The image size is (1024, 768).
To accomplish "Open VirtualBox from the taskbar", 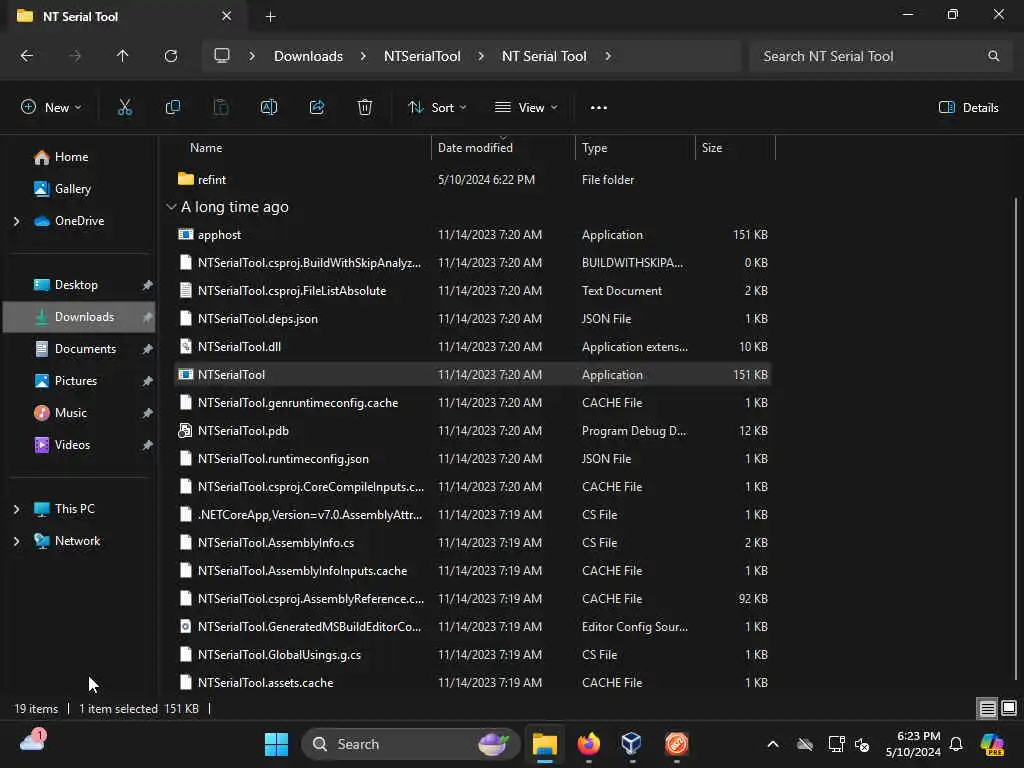I will pos(632,744).
